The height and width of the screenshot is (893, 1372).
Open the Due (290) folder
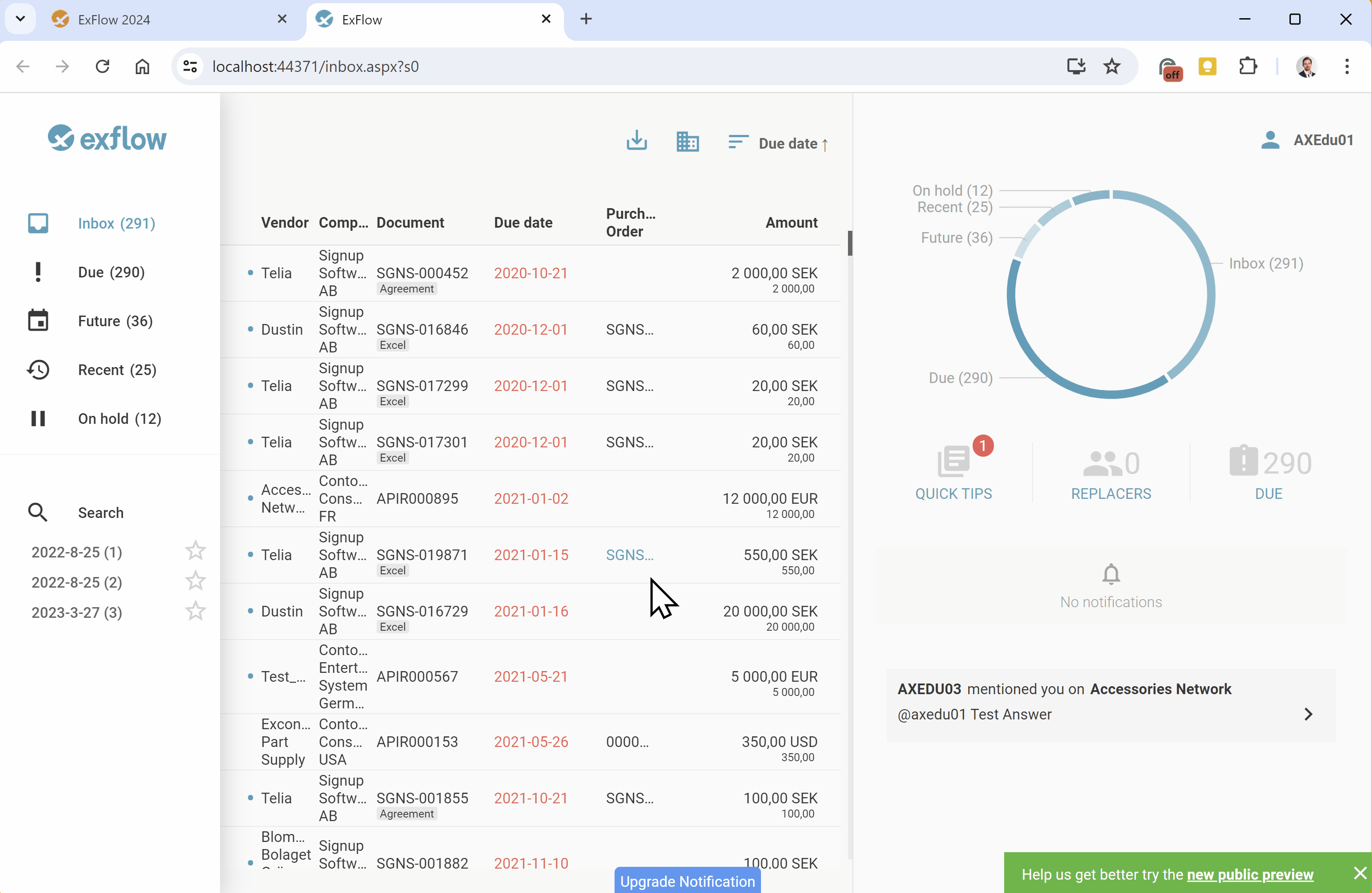point(111,272)
